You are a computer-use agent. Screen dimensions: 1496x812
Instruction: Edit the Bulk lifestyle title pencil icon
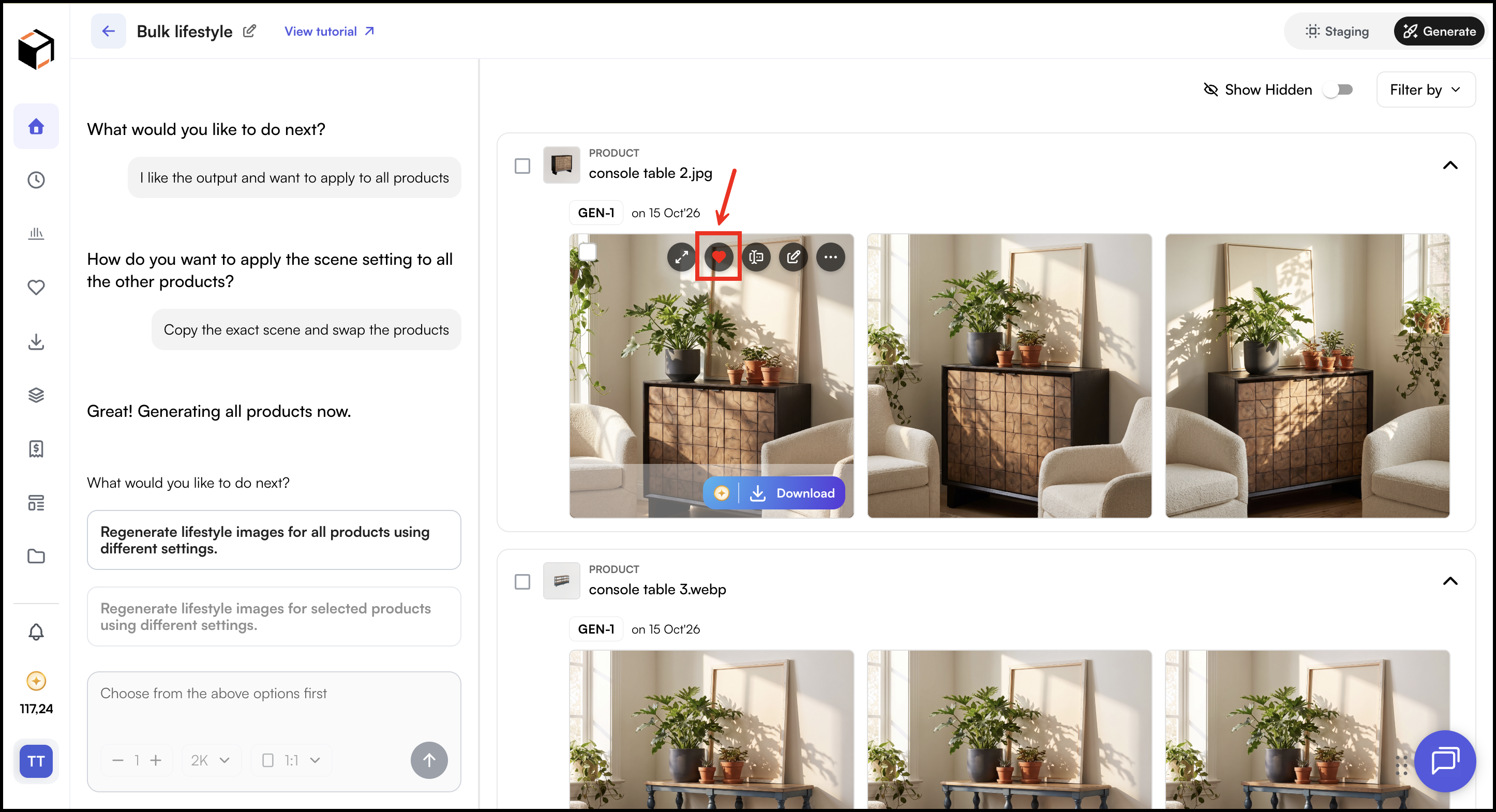click(249, 31)
